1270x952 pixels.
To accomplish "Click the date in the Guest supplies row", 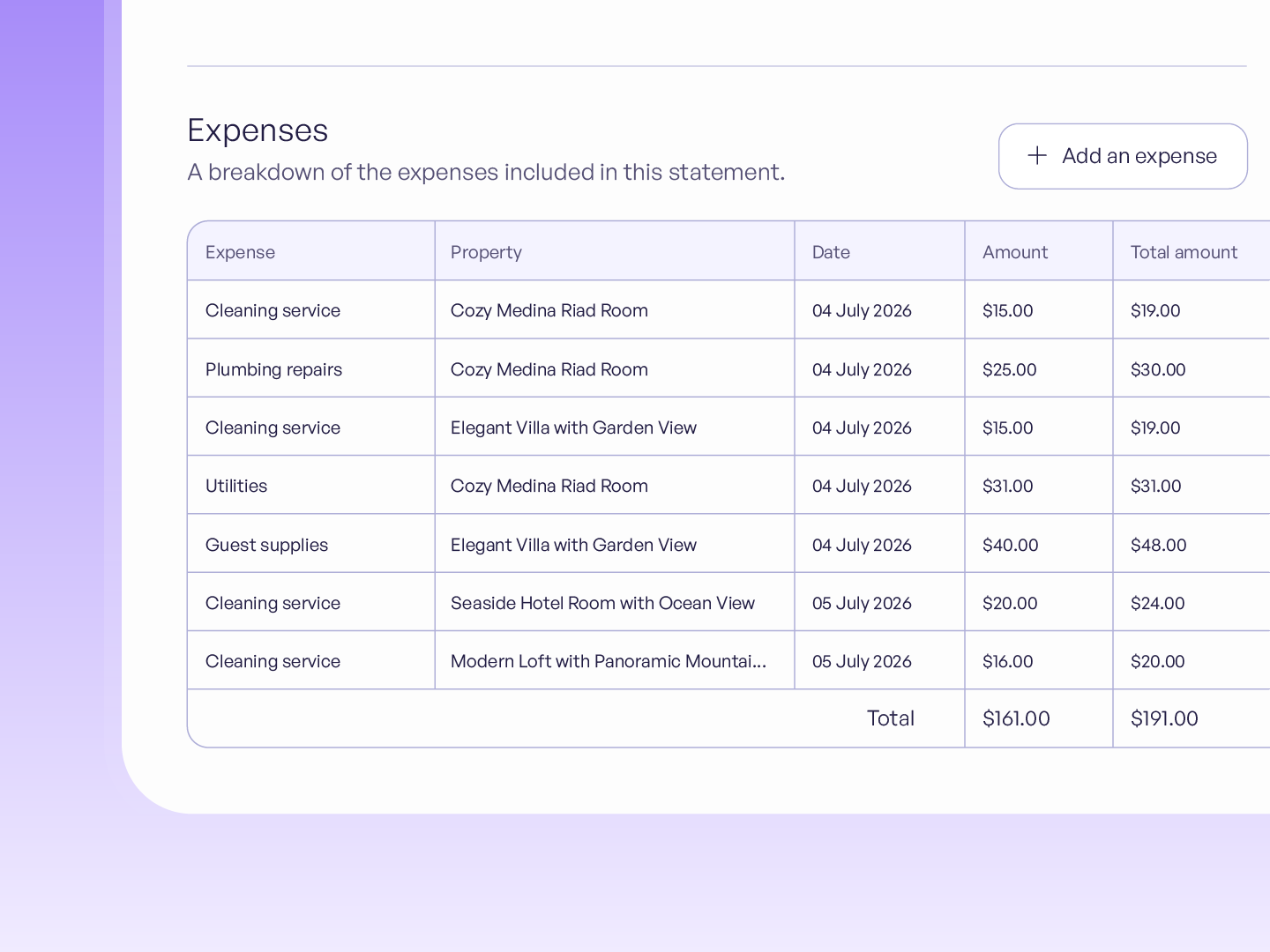I will [x=862, y=545].
